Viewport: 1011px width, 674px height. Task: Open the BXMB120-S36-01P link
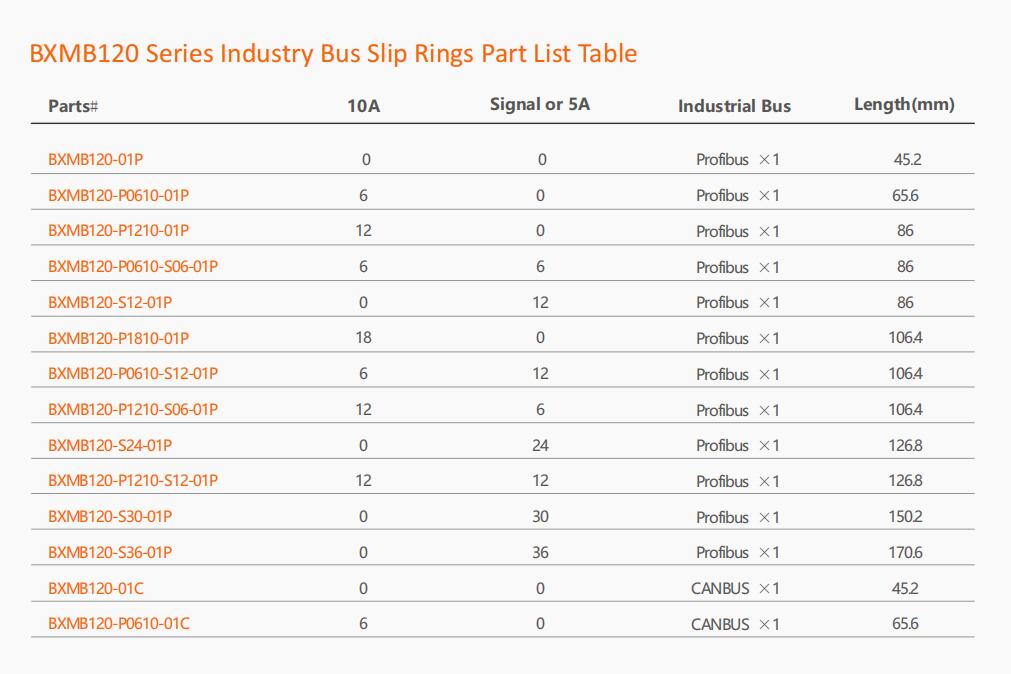point(110,553)
